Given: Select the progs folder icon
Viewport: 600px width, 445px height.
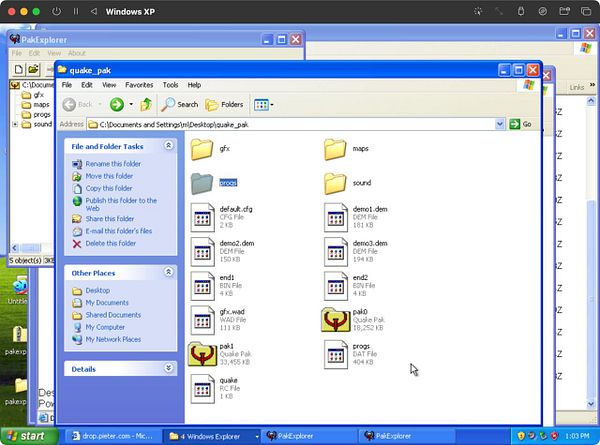Looking at the screenshot, I should tap(202, 184).
